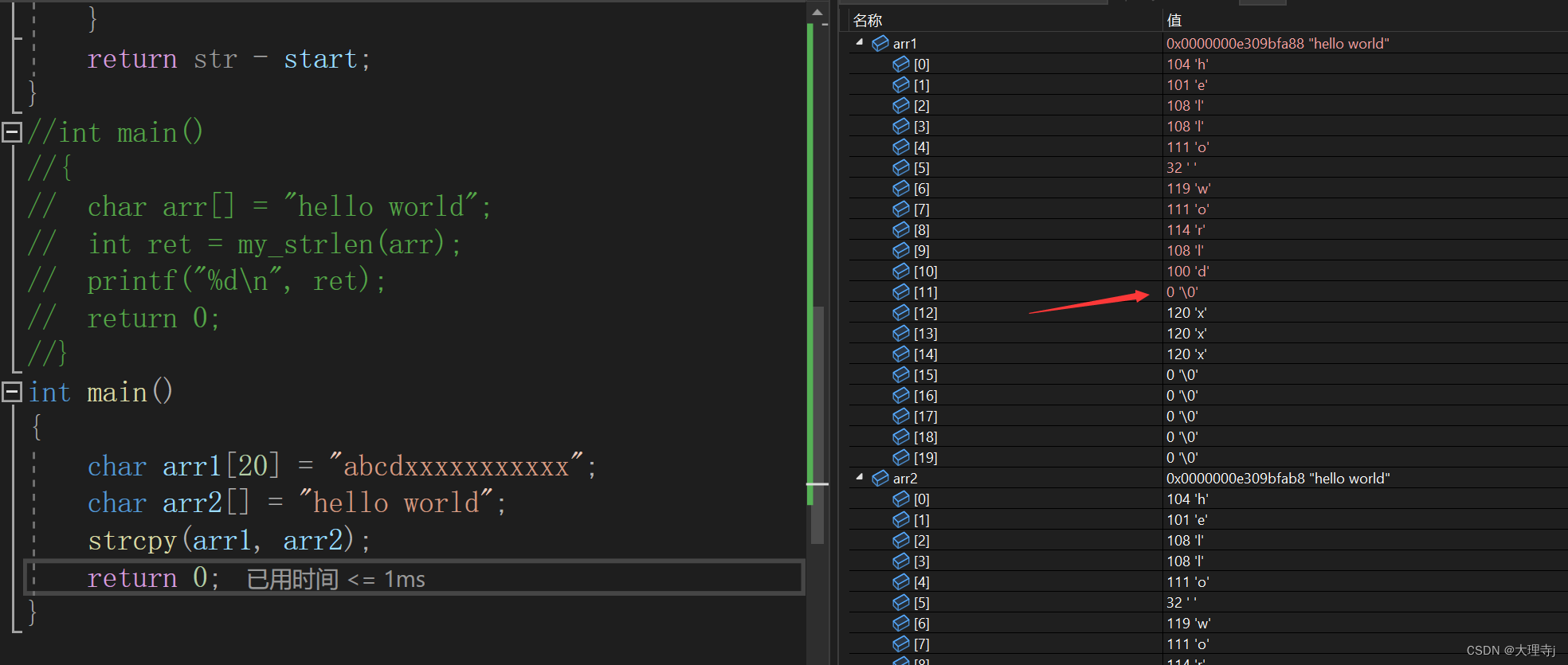This screenshot has width=1568, height=665.
Task: Click the arr1 variable cube icon
Action: tap(880, 43)
